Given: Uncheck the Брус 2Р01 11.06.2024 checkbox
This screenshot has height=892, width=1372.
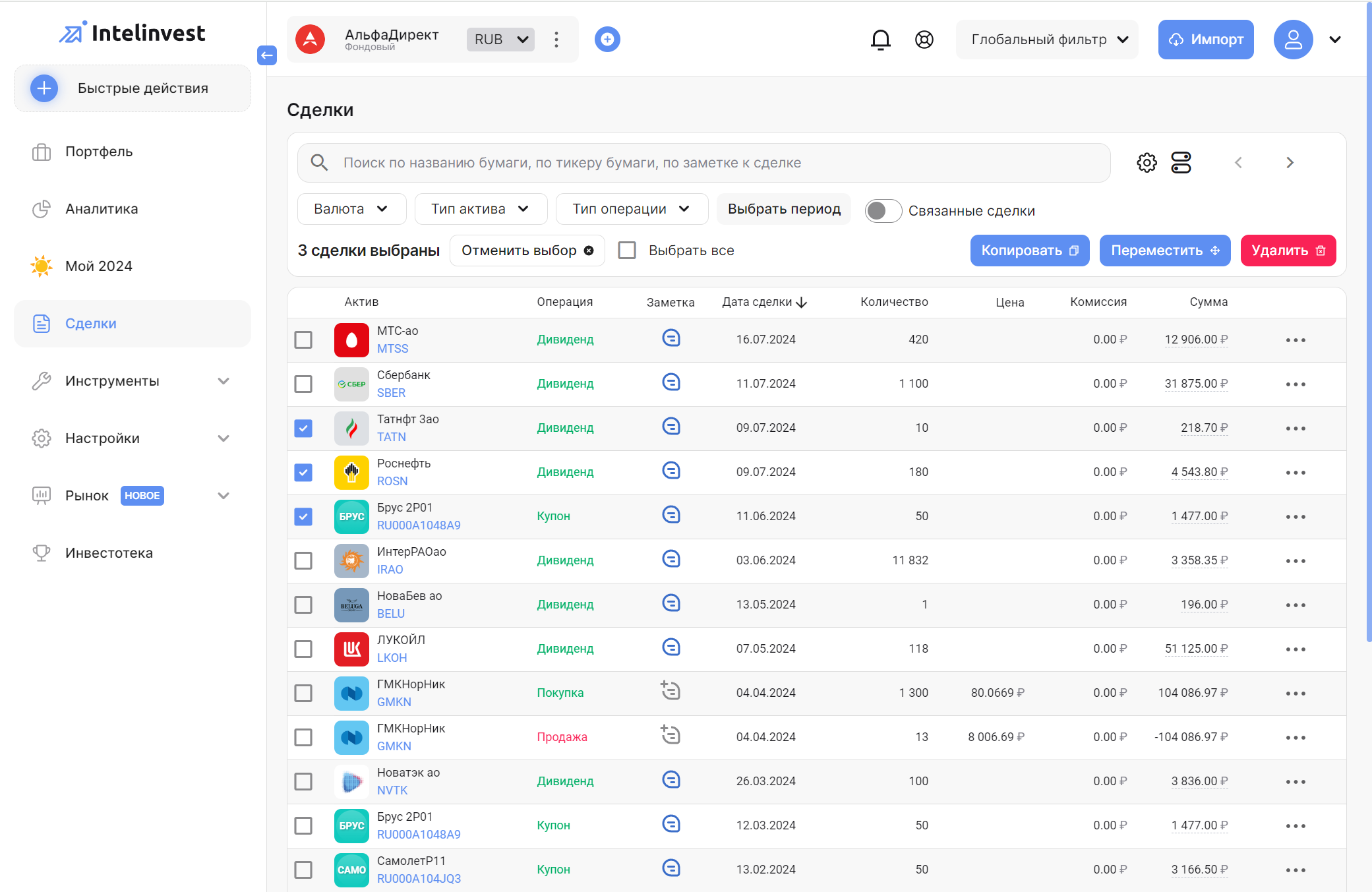Looking at the screenshot, I should tap(303, 517).
